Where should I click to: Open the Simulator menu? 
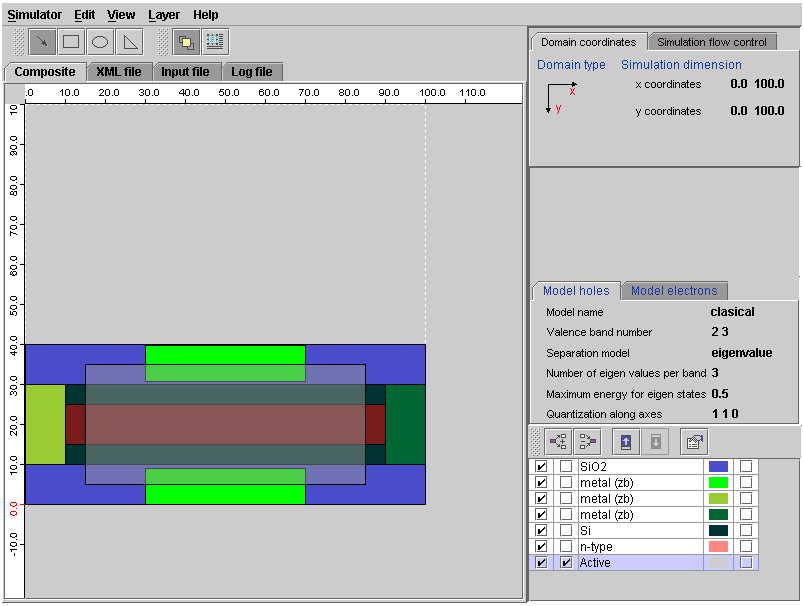(x=34, y=15)
